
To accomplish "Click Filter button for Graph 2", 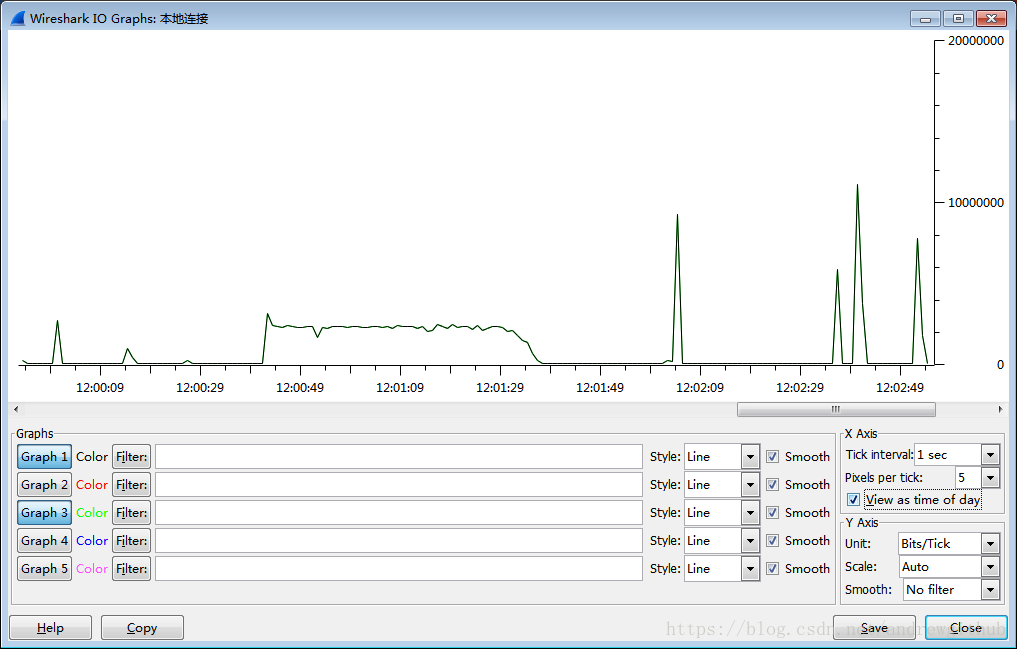I will coord(132,484).
